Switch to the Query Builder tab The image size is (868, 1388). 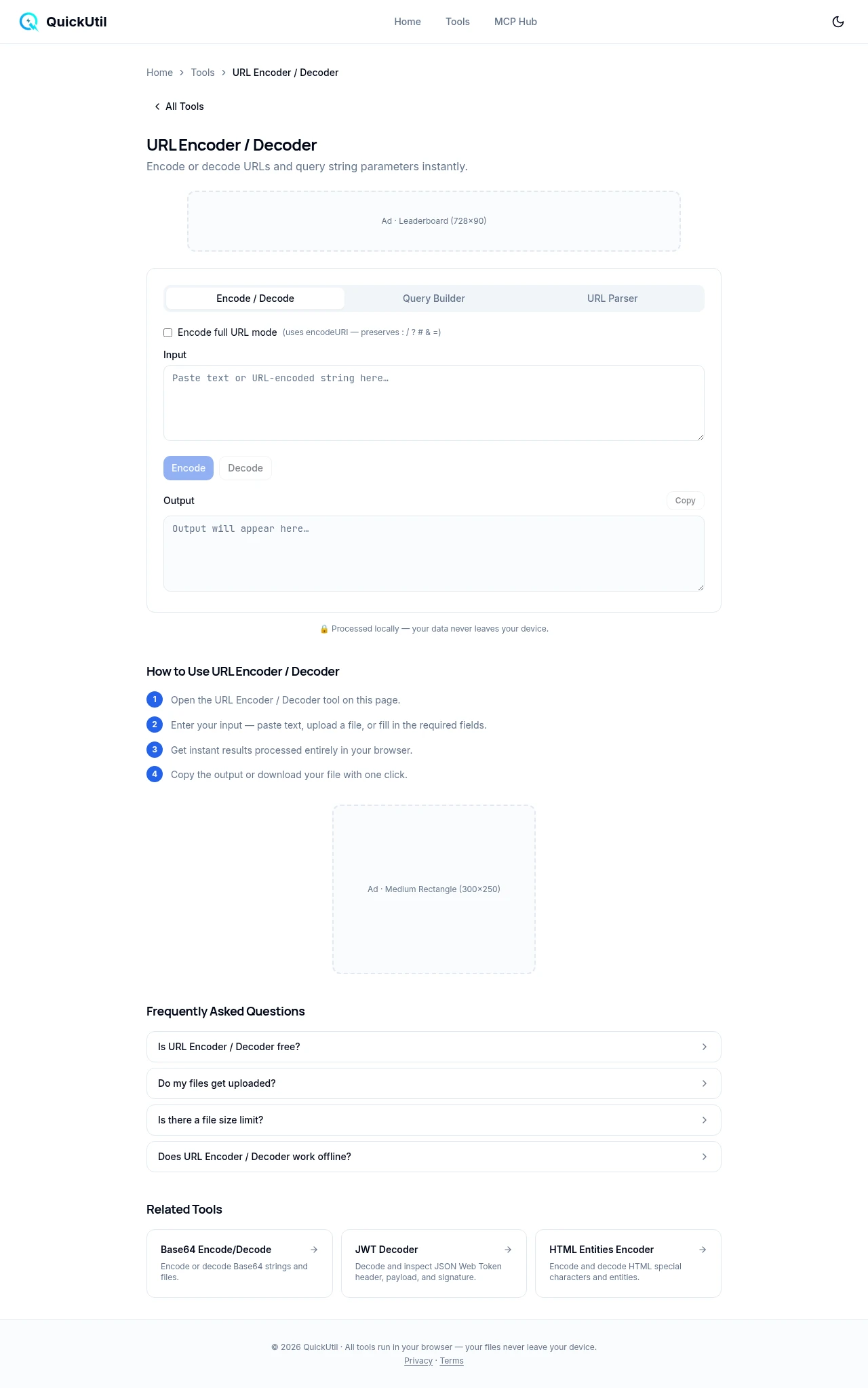click(433, 298)
